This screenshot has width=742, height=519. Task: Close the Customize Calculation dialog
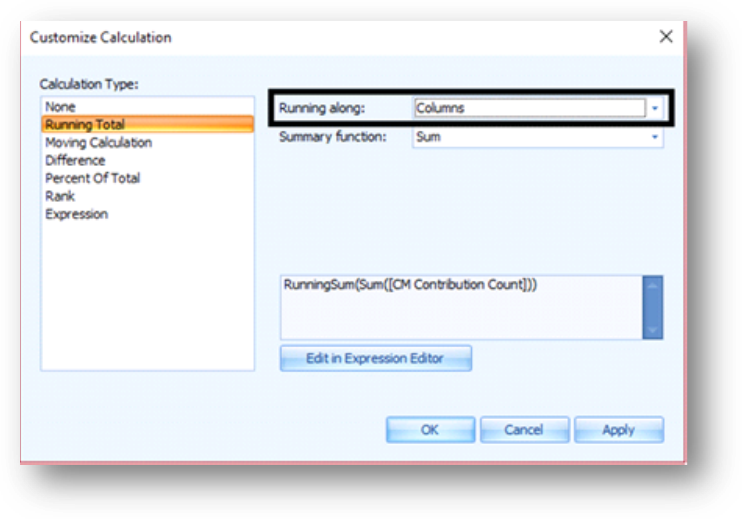666,36
